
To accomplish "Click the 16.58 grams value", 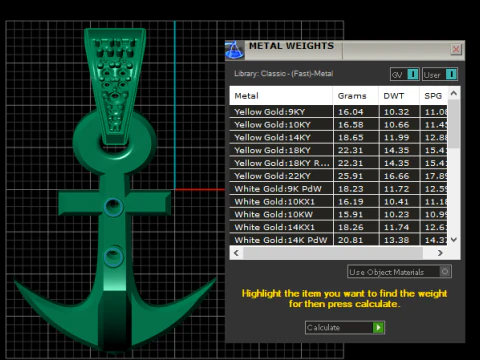I will (x=351, y=125).
